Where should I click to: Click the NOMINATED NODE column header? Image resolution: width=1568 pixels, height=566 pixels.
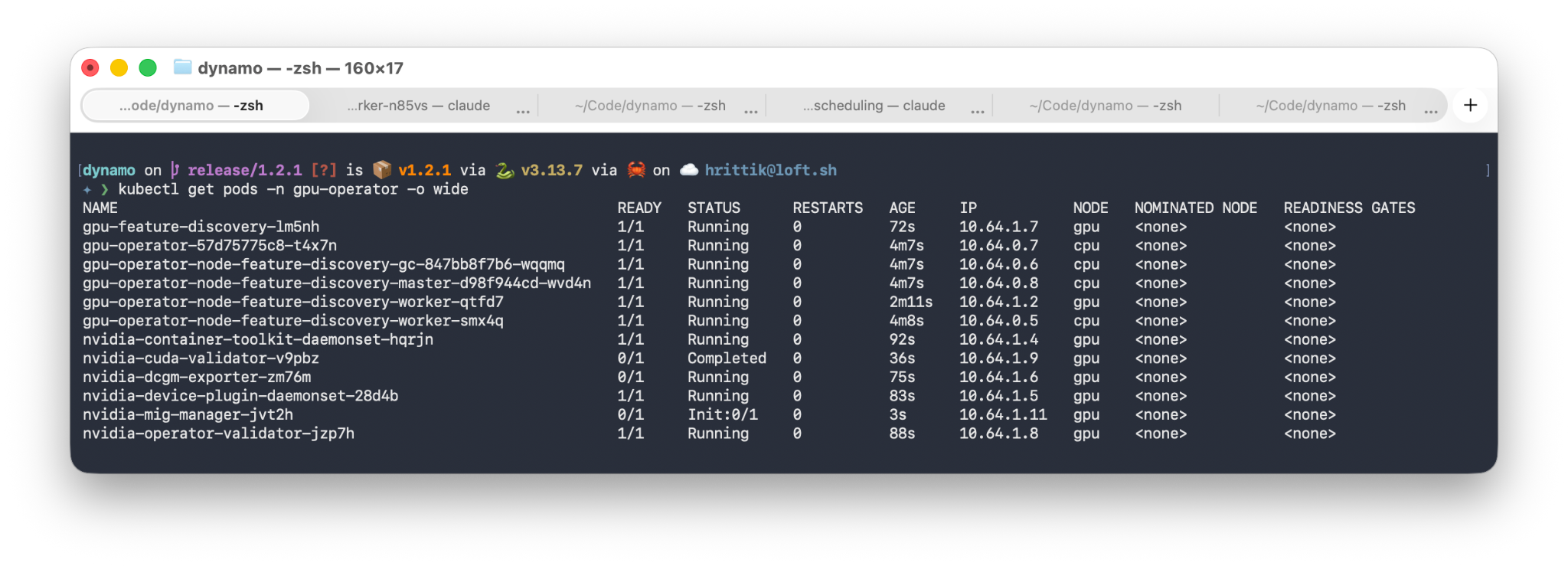point(1196,208)
